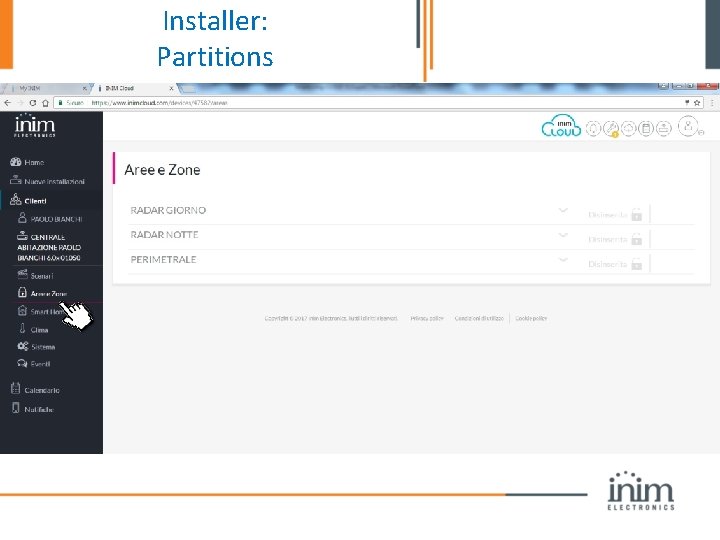The image size is (720, 540).
Task: Click the RADAR NOTTE area name
Action: pyautogui.click(x=164, y=235)
